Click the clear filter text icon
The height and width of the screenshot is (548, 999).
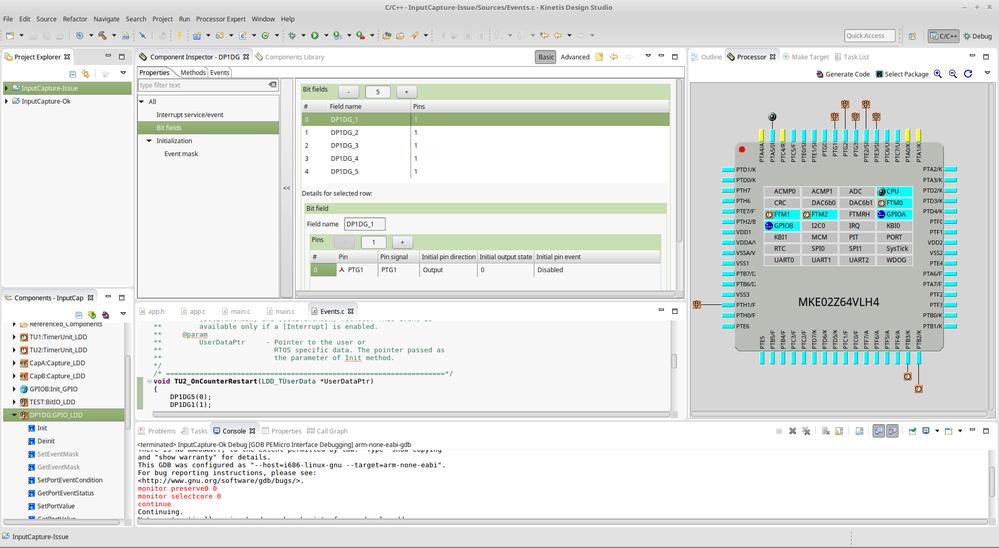[x=272, y=85]
